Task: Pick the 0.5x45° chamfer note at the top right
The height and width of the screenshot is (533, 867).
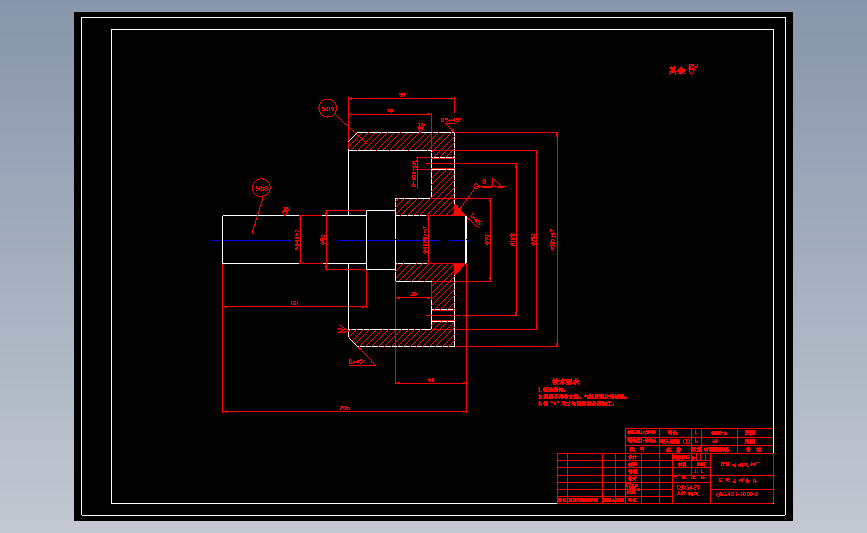Action: pyautogui.click(x=451, y=120)
